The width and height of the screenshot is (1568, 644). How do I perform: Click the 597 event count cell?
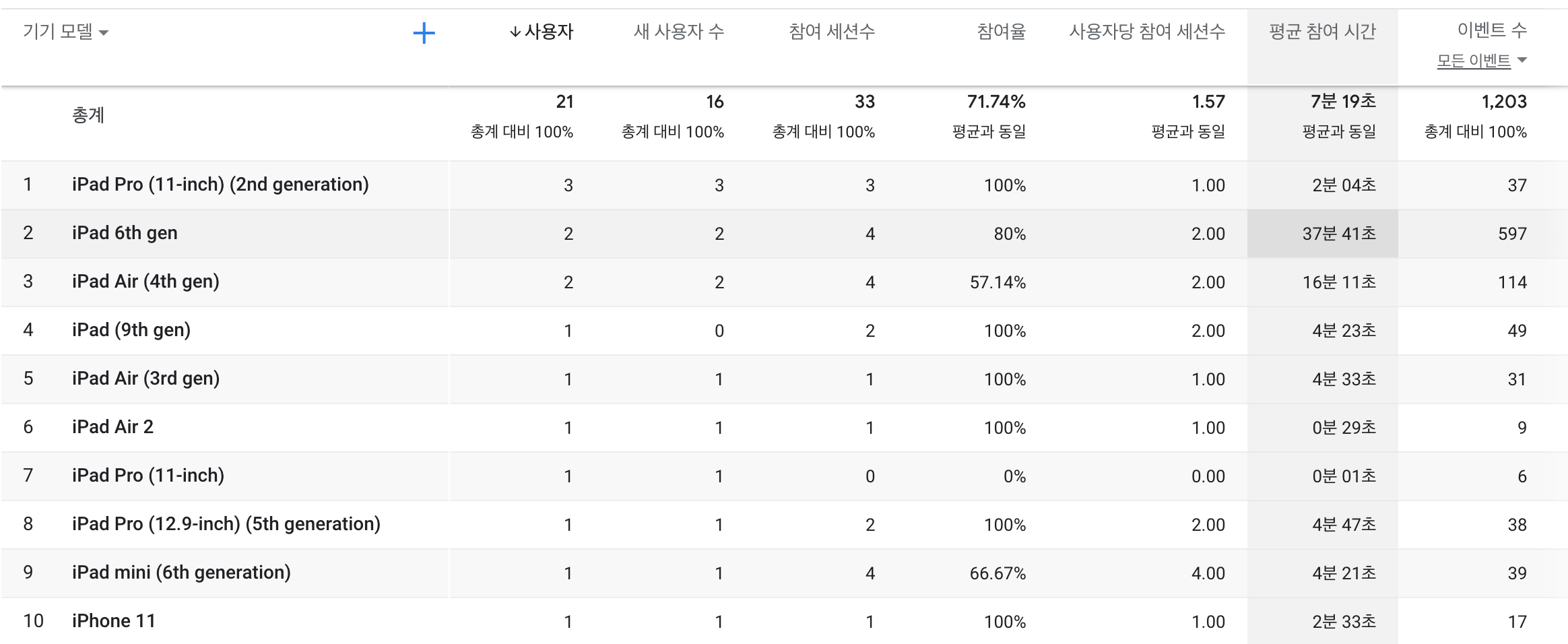[1511, 234]
